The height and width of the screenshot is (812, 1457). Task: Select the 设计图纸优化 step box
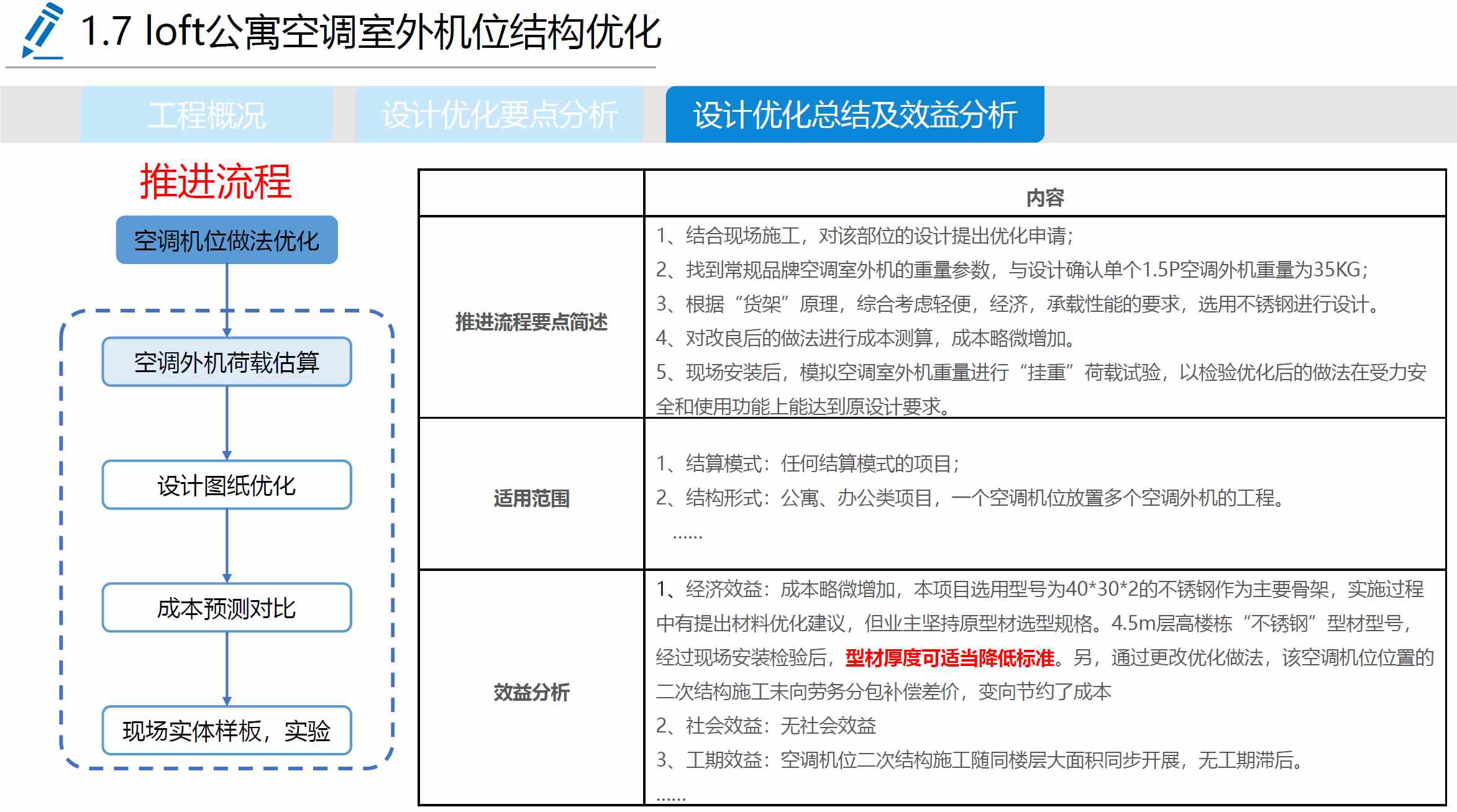click(227, 485)
